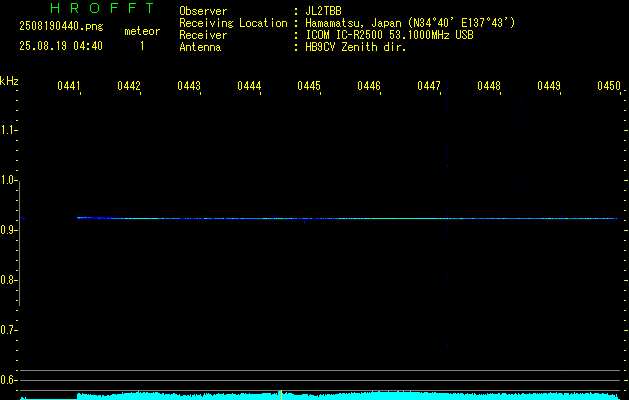Click the horizontal carrier signal line in spectrogram
Viewport: 629px width, 400px height.
(x=348, y=218)
